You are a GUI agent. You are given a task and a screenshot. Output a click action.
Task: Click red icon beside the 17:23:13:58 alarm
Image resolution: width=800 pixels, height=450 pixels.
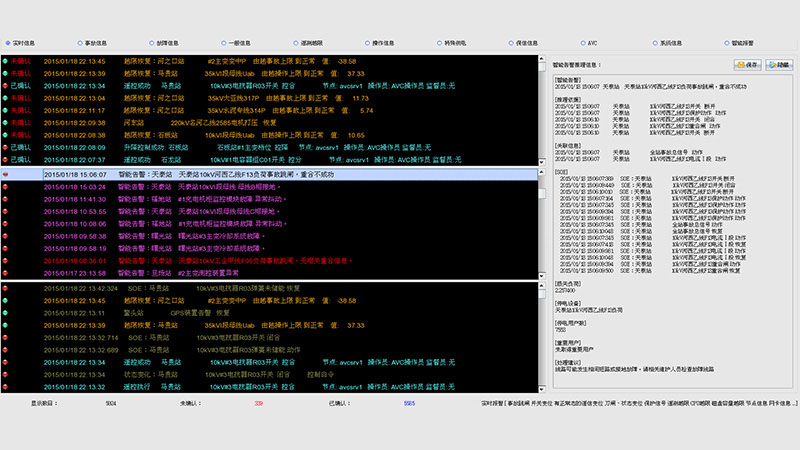pos(5,273)
